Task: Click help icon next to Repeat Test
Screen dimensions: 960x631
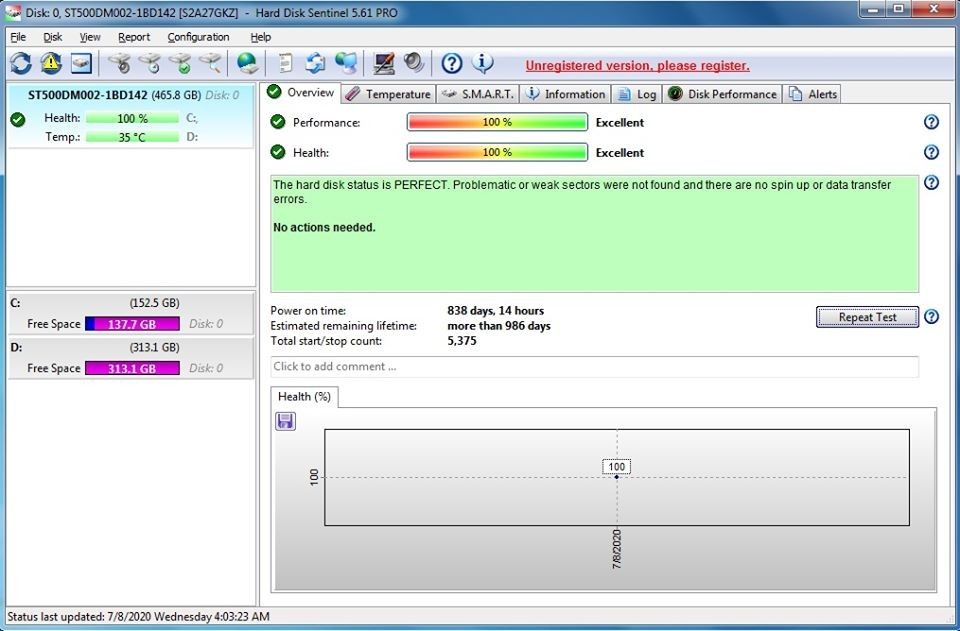Action: point(931,317)
